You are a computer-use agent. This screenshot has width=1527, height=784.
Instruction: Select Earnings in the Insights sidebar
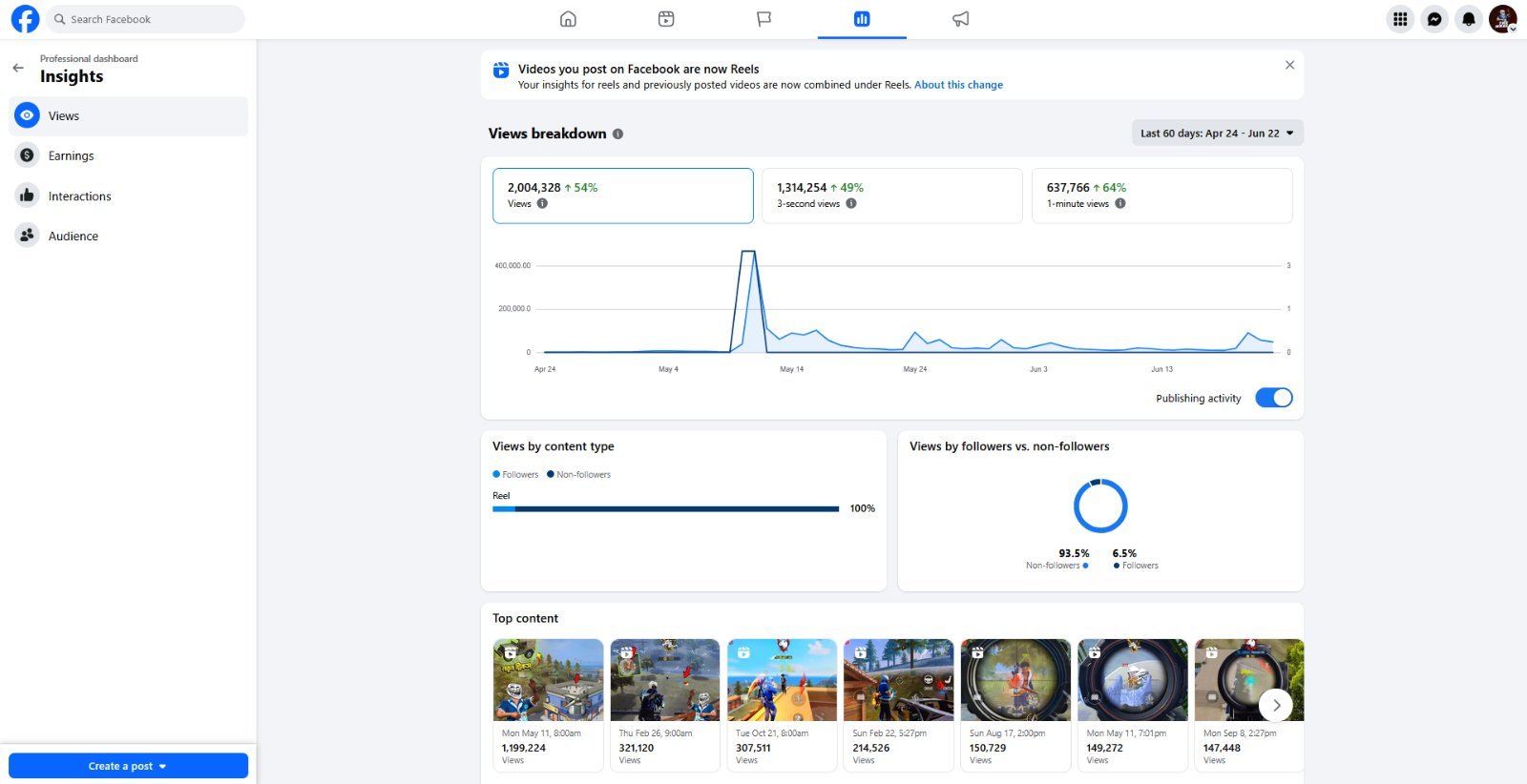(x=129, y=155)
